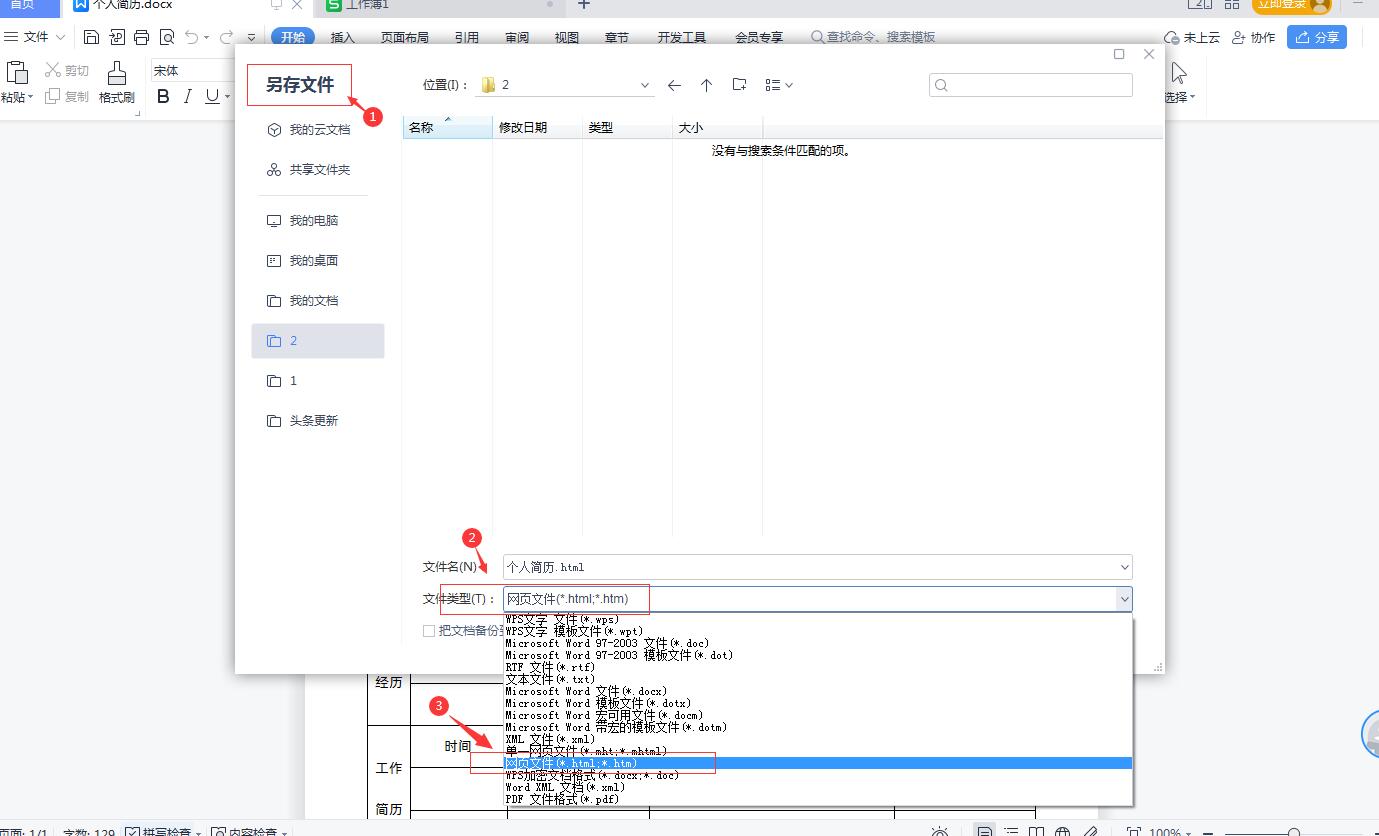Go up one folder level
This screenshot has width=1379, height=836.
[x=706, y=86]
